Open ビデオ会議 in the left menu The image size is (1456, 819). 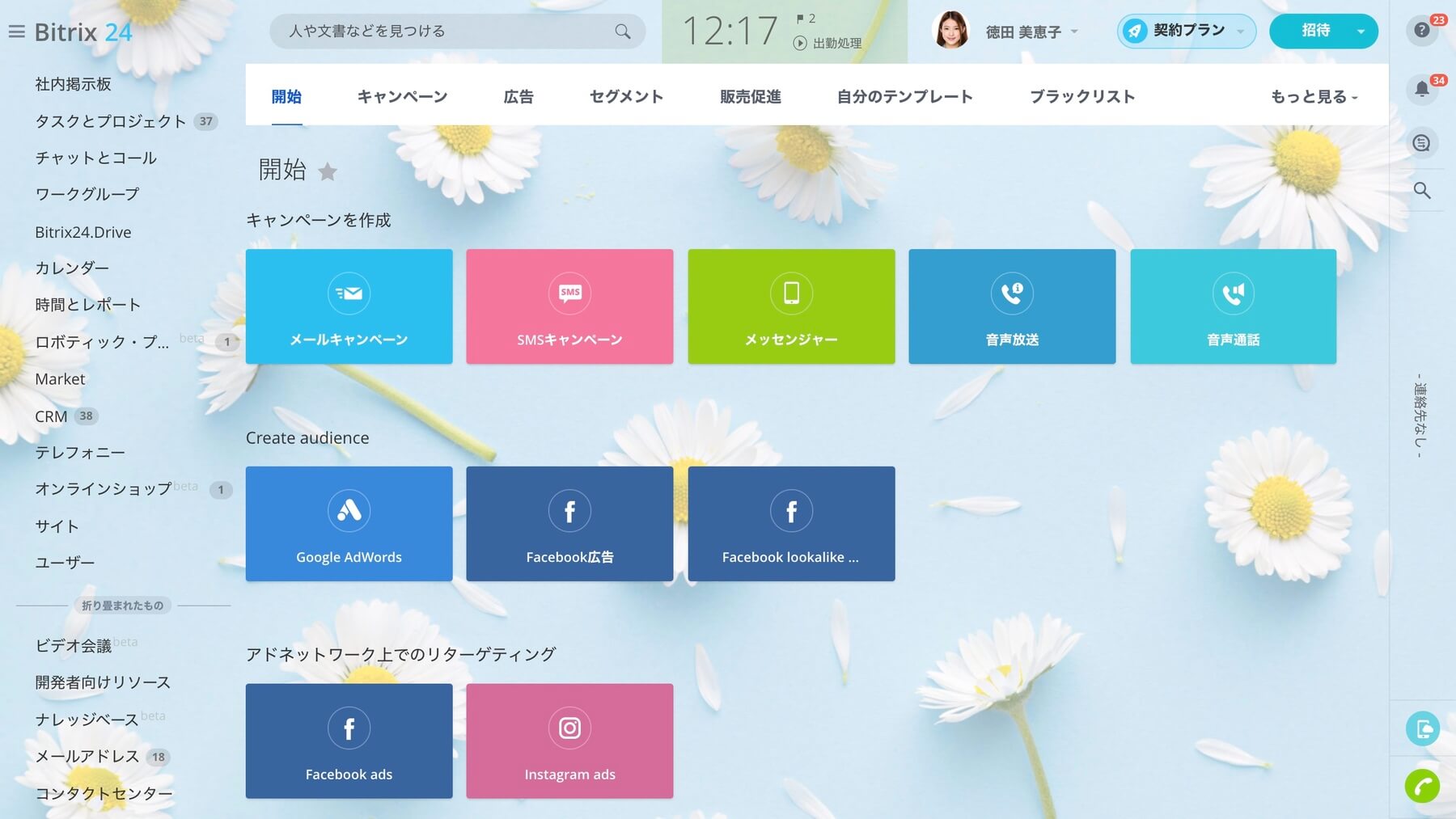click(73, 646)
